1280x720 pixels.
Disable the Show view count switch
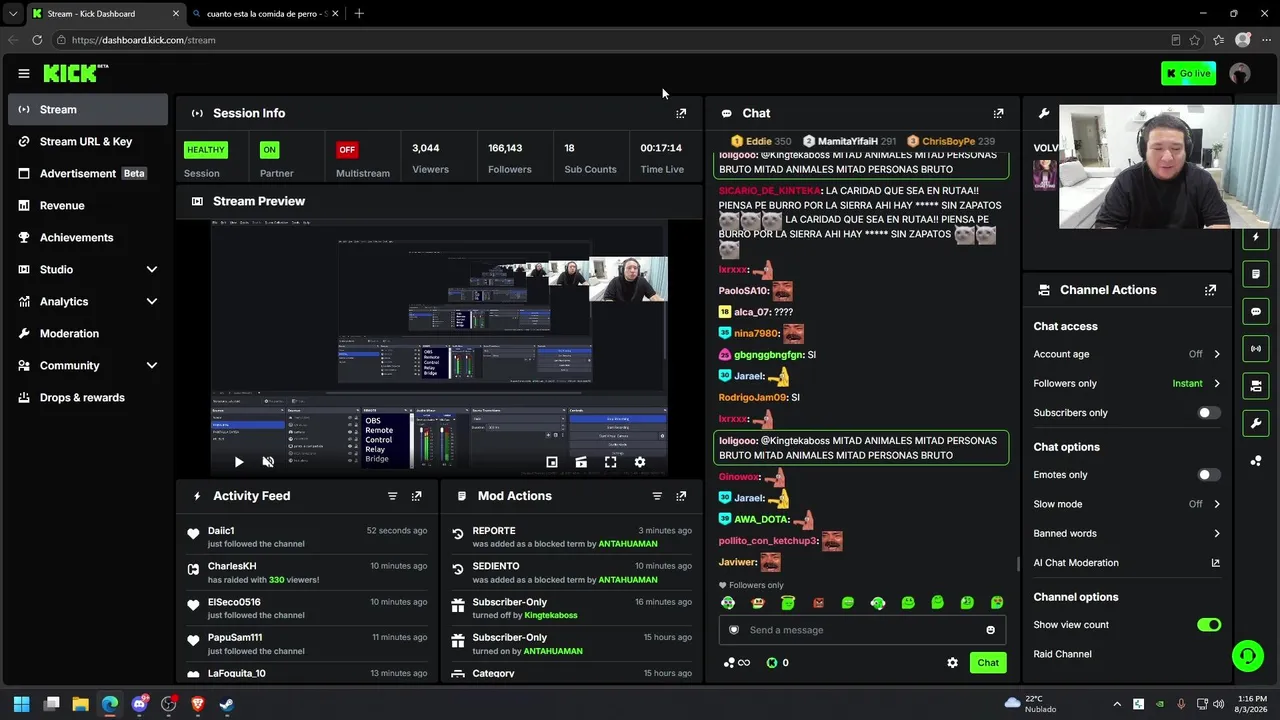click(1209, 625)
